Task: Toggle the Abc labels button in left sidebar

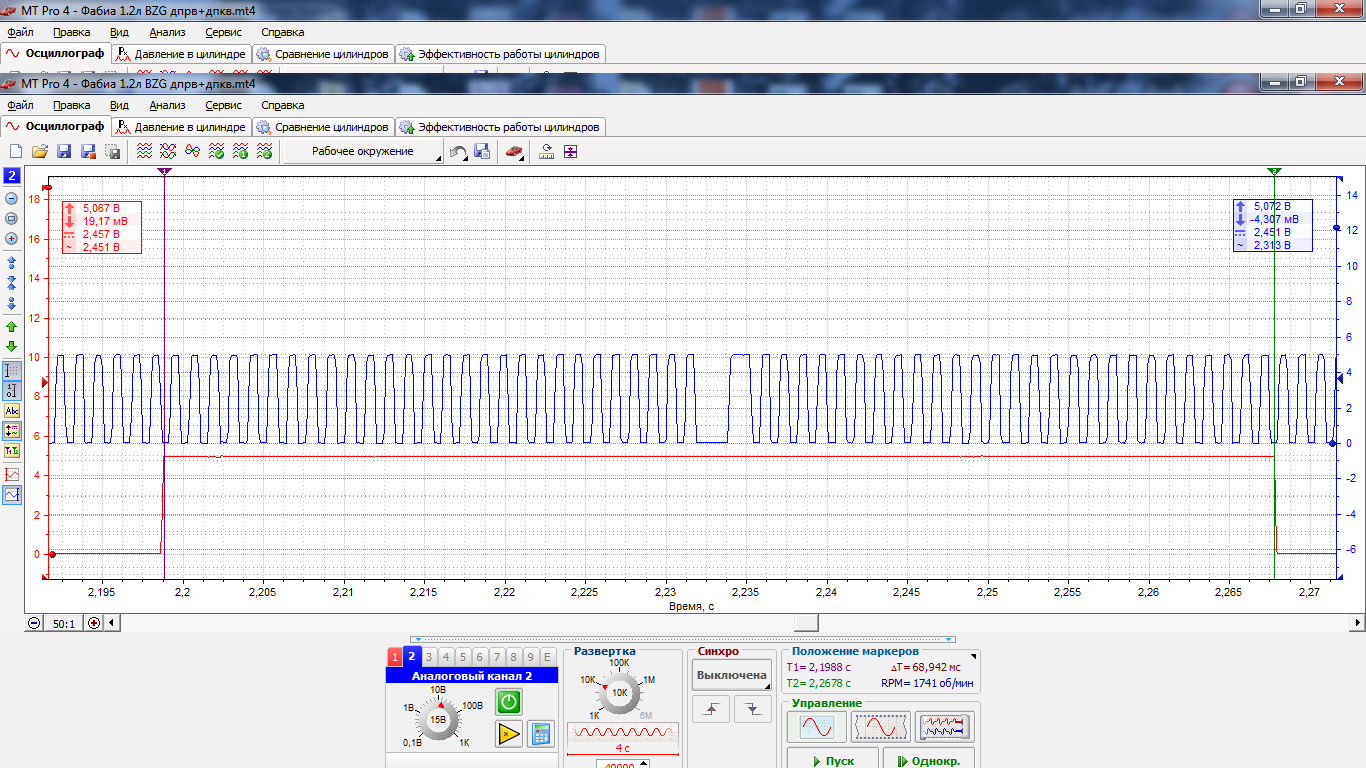Action: tap(12, 410)
